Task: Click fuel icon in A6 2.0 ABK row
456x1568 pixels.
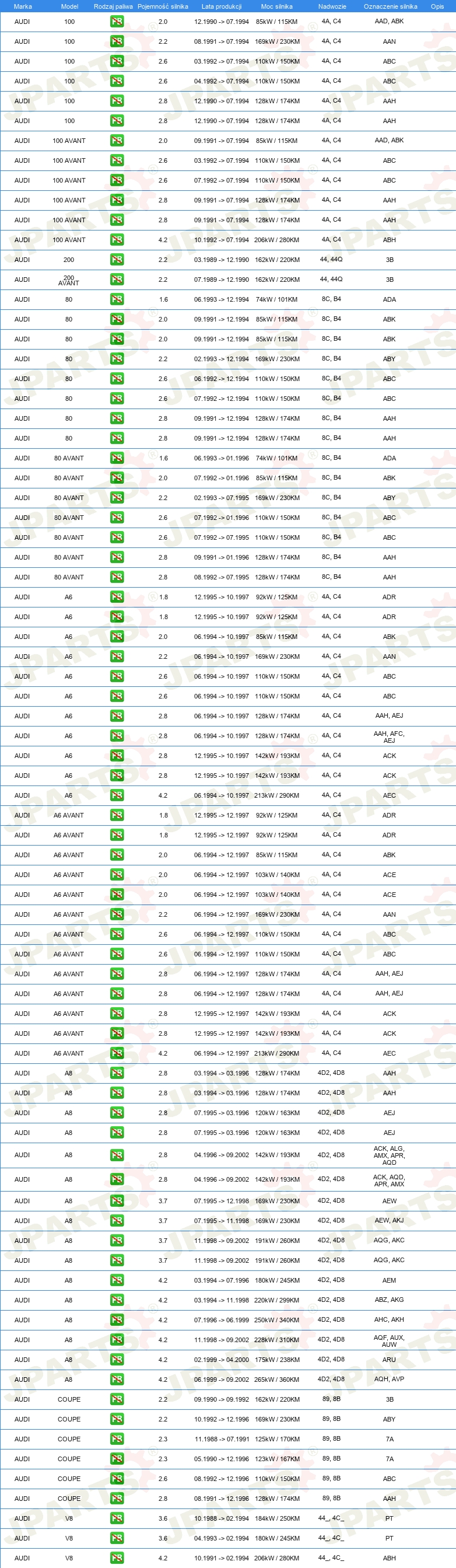Action: (117, 637)
